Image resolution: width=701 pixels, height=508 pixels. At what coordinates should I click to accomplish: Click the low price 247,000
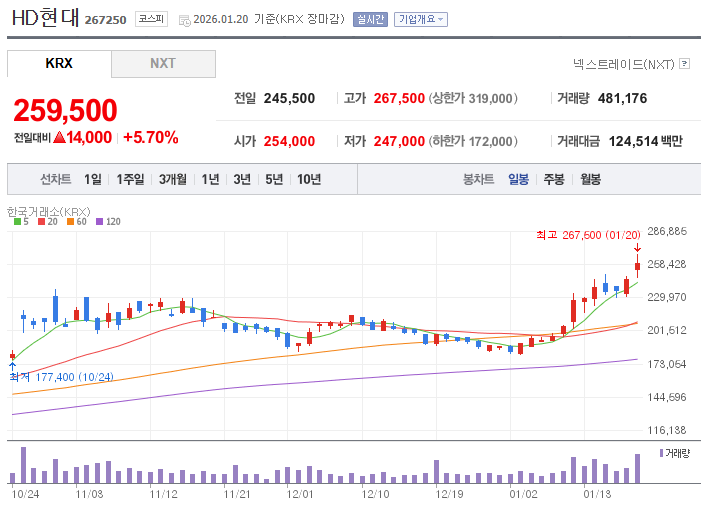pos(399,141)
